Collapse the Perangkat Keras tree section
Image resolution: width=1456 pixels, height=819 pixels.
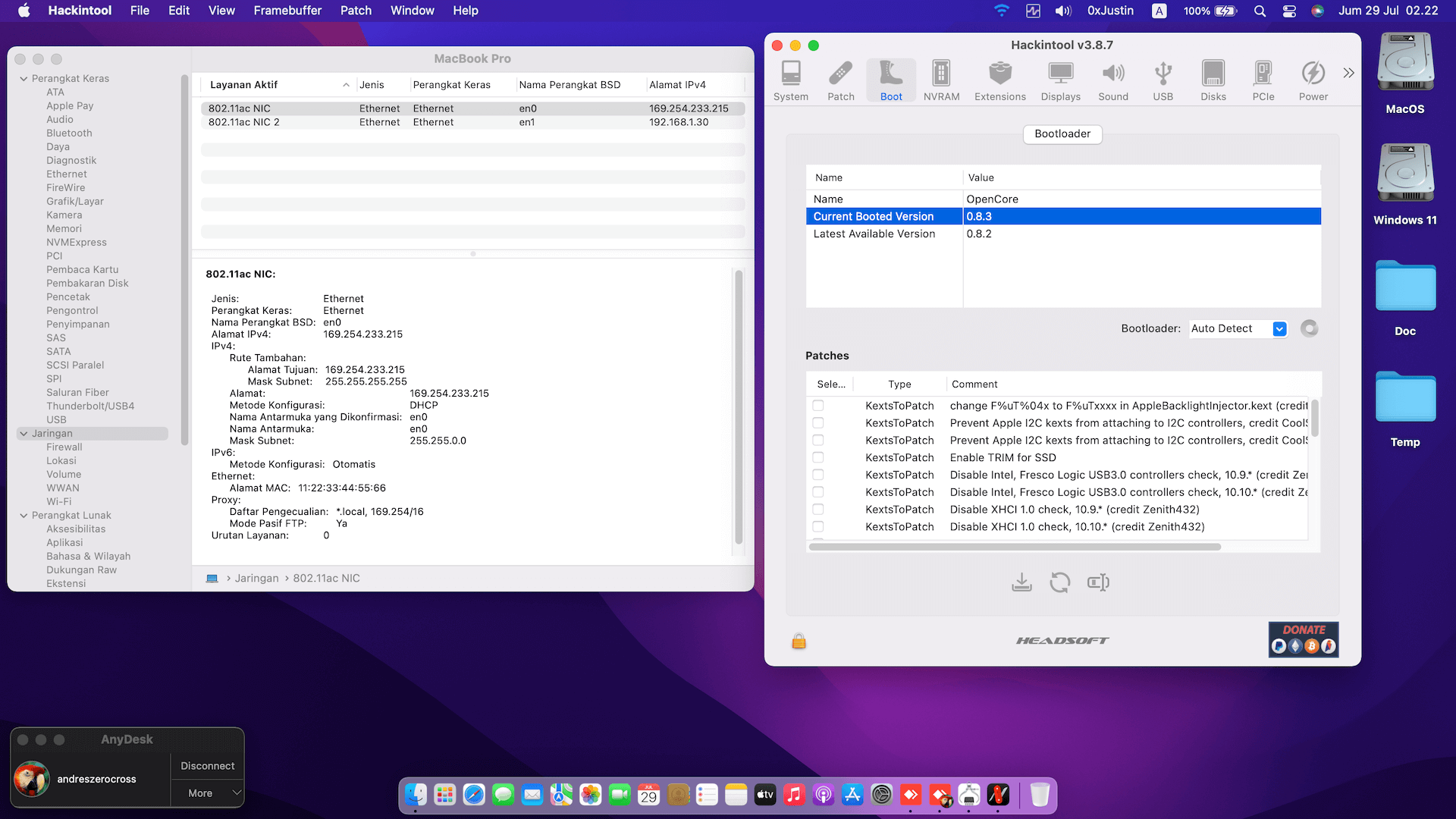[24, 78]
